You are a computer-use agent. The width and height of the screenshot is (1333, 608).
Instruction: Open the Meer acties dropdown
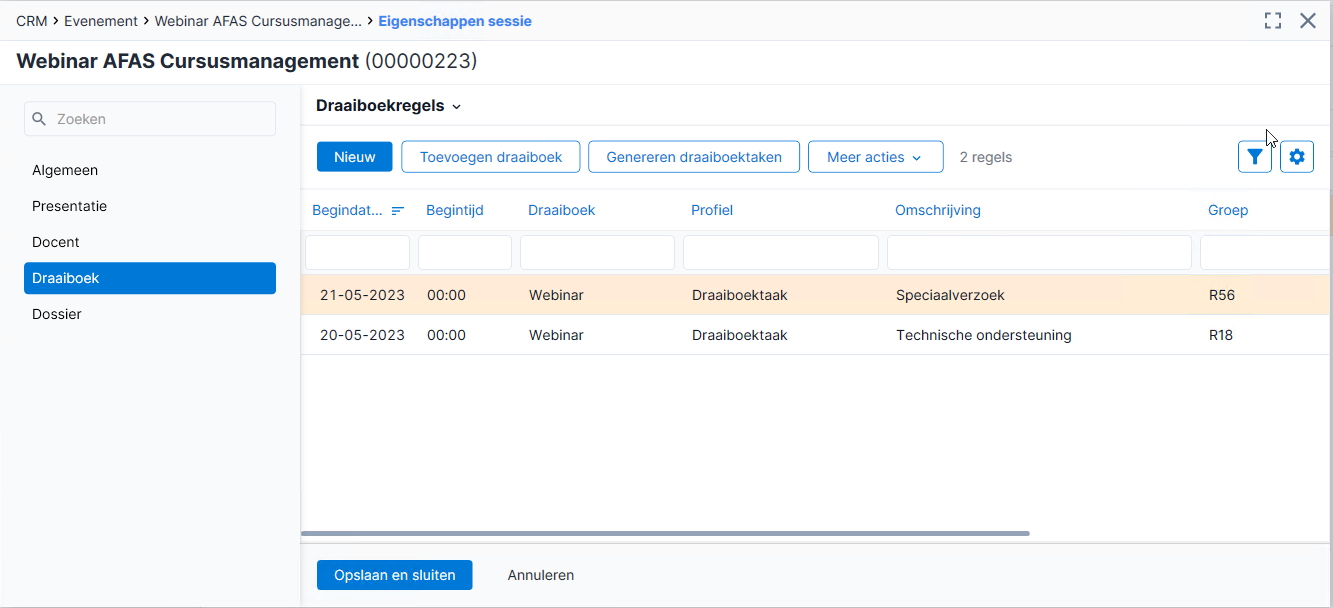(x=876, y=157)
